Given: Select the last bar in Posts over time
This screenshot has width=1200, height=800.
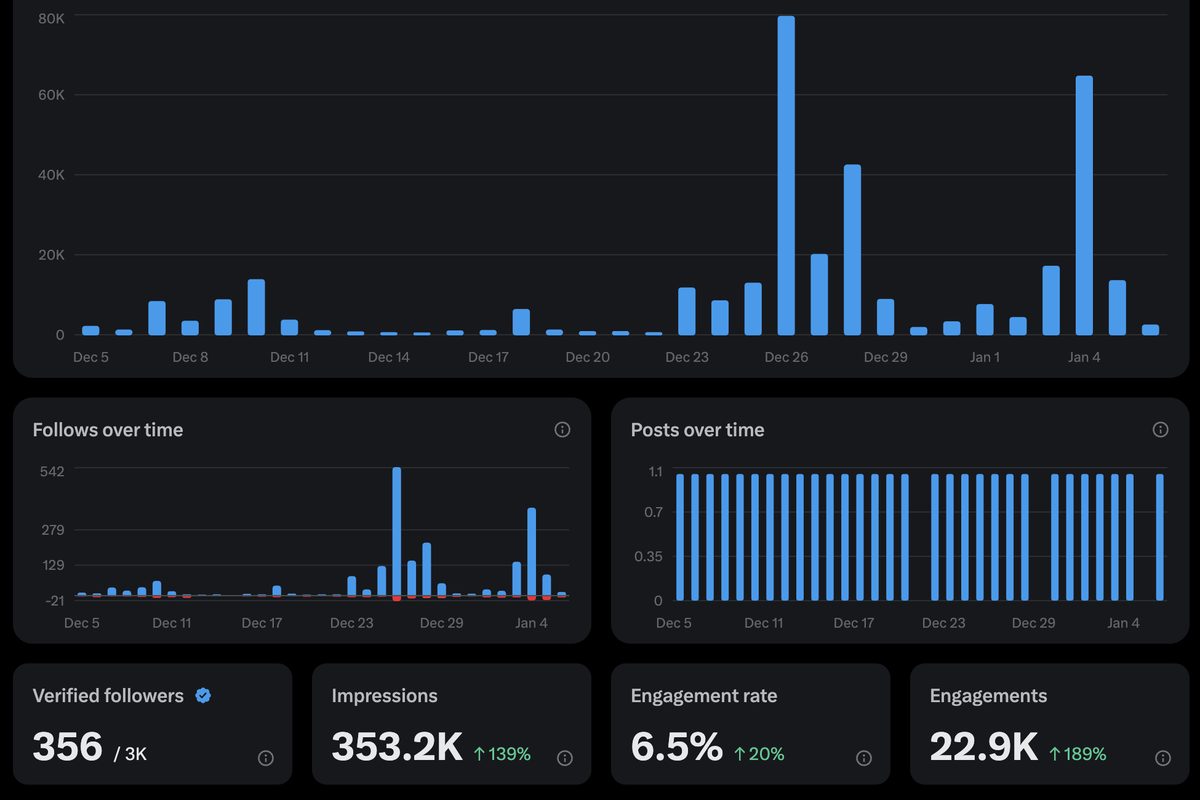Looking at the screenshot, I should pos(1160,537).
